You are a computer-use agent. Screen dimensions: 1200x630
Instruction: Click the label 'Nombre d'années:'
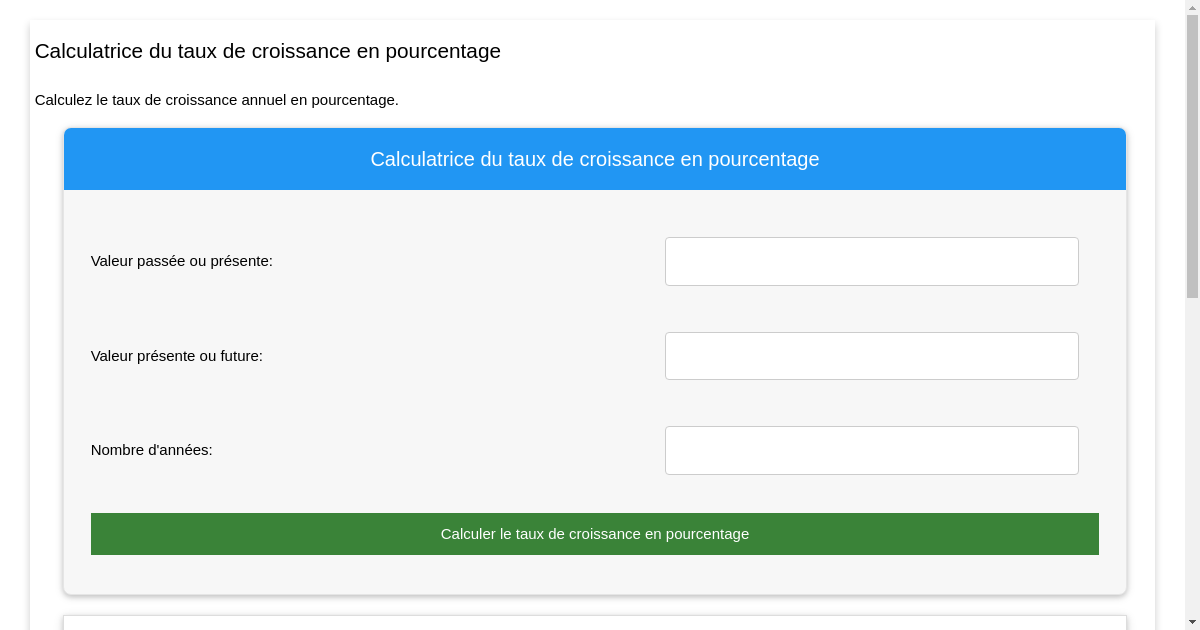[152, 450]
